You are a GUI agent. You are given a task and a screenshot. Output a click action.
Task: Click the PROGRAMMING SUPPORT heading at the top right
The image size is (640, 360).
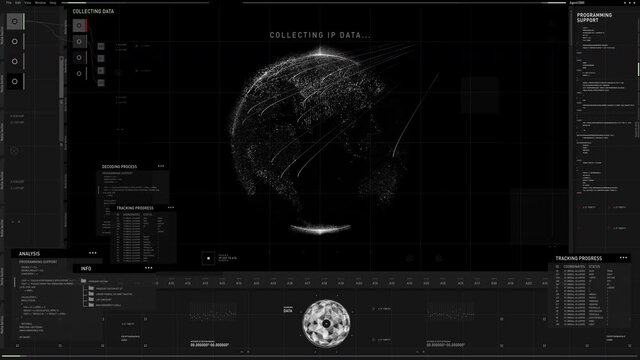click(594, 18)
